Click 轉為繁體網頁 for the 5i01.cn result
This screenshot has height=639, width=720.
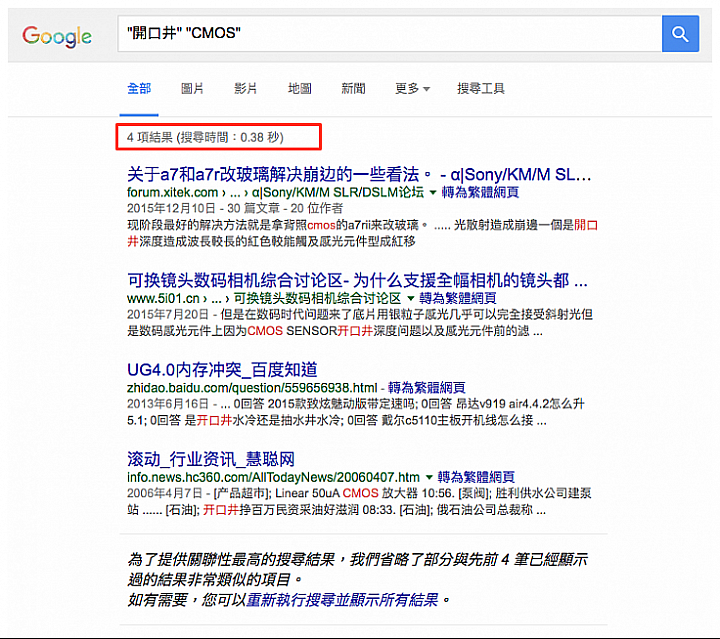point(458,298)
